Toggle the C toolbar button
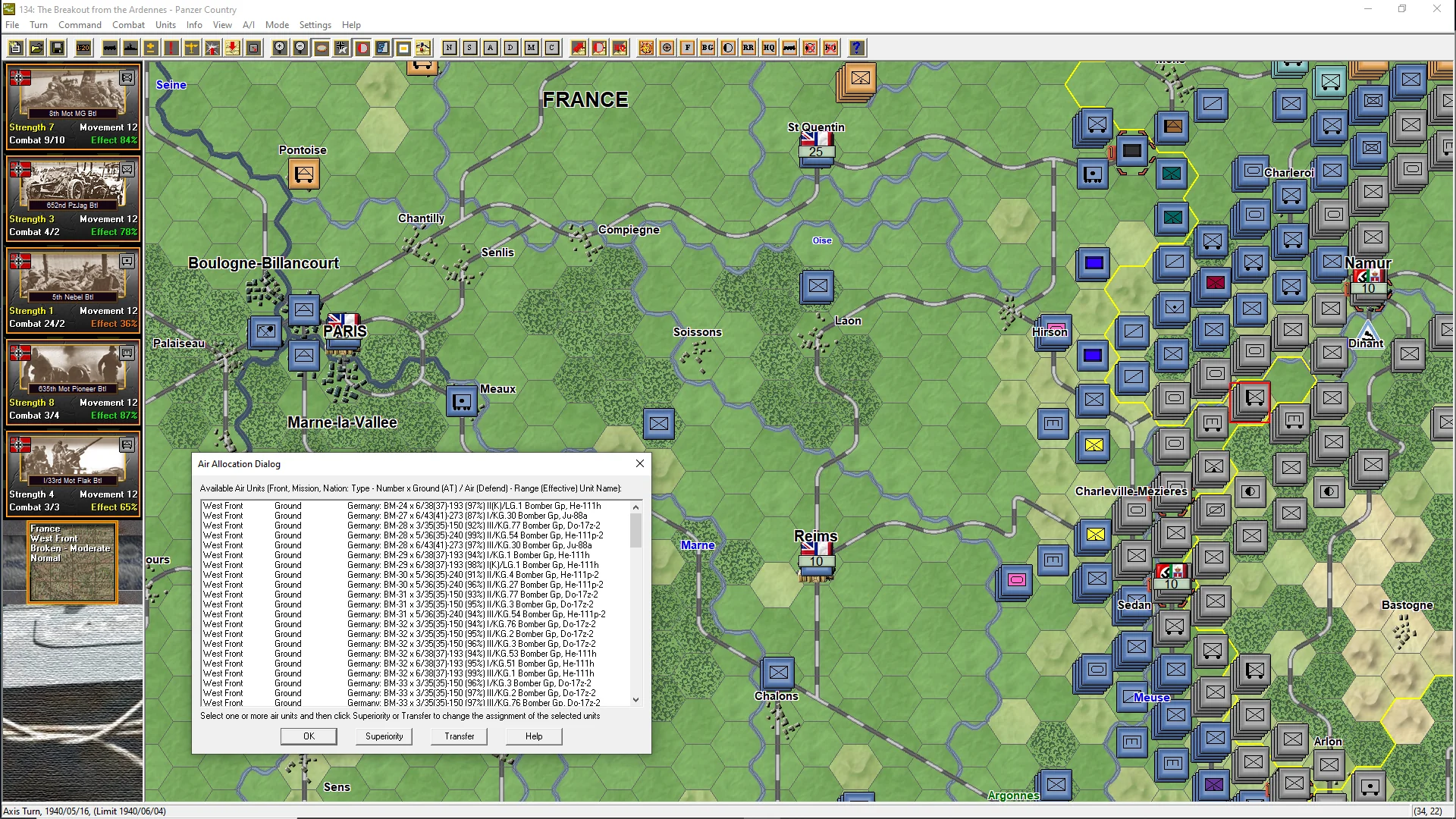The width and height of the screenshot is (1456, 819). point(552,48)
